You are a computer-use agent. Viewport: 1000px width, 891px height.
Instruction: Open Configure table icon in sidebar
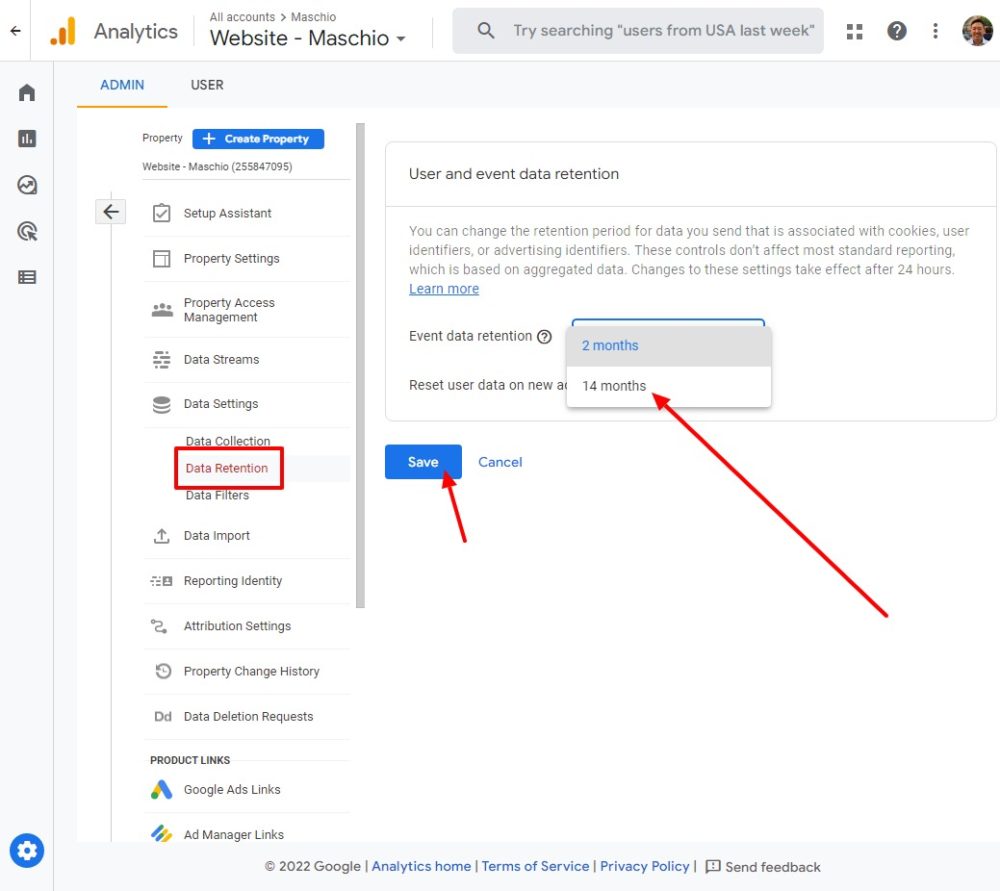(27, 277)
